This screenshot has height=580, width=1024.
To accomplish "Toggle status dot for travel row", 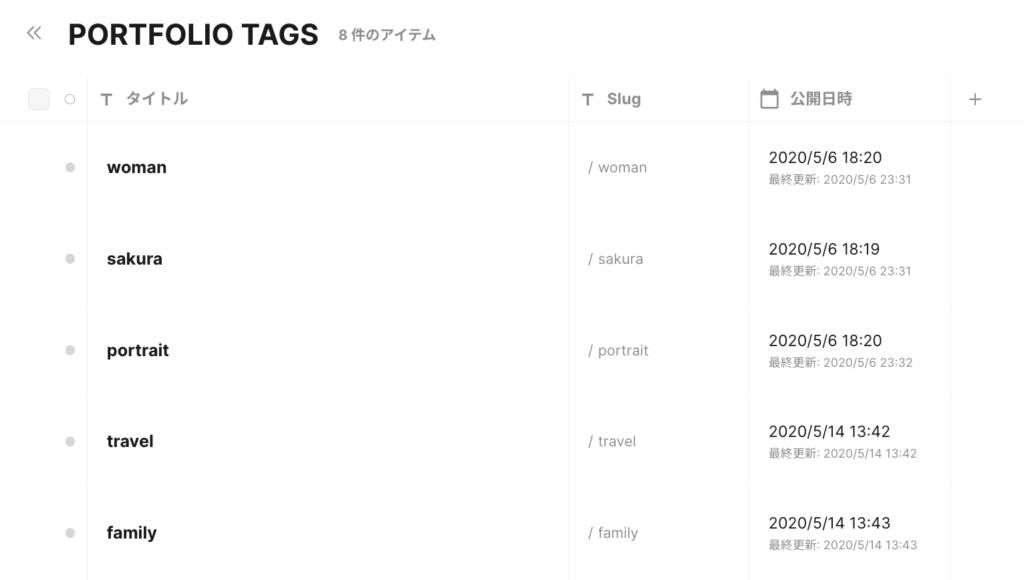I will [70, 442].
